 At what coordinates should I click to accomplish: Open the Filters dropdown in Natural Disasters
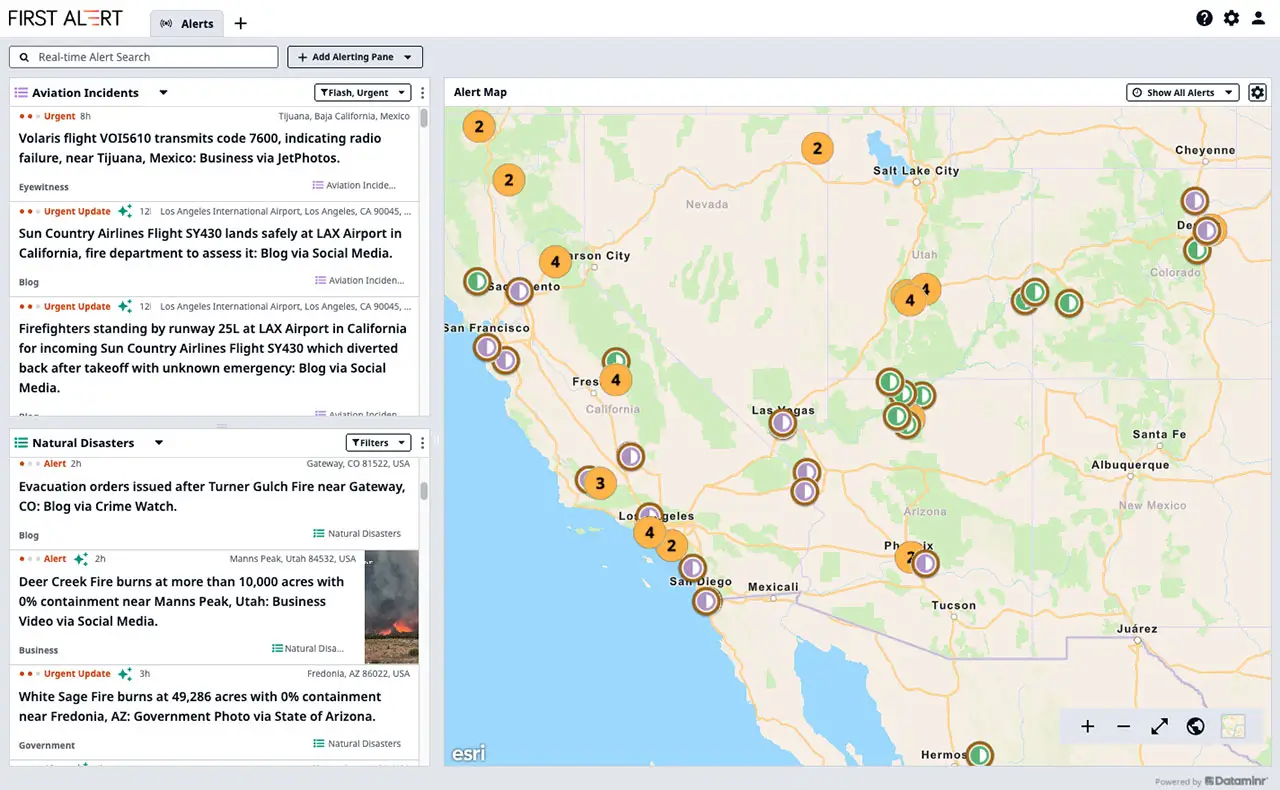pyautogui.click(x=378, y=442)
